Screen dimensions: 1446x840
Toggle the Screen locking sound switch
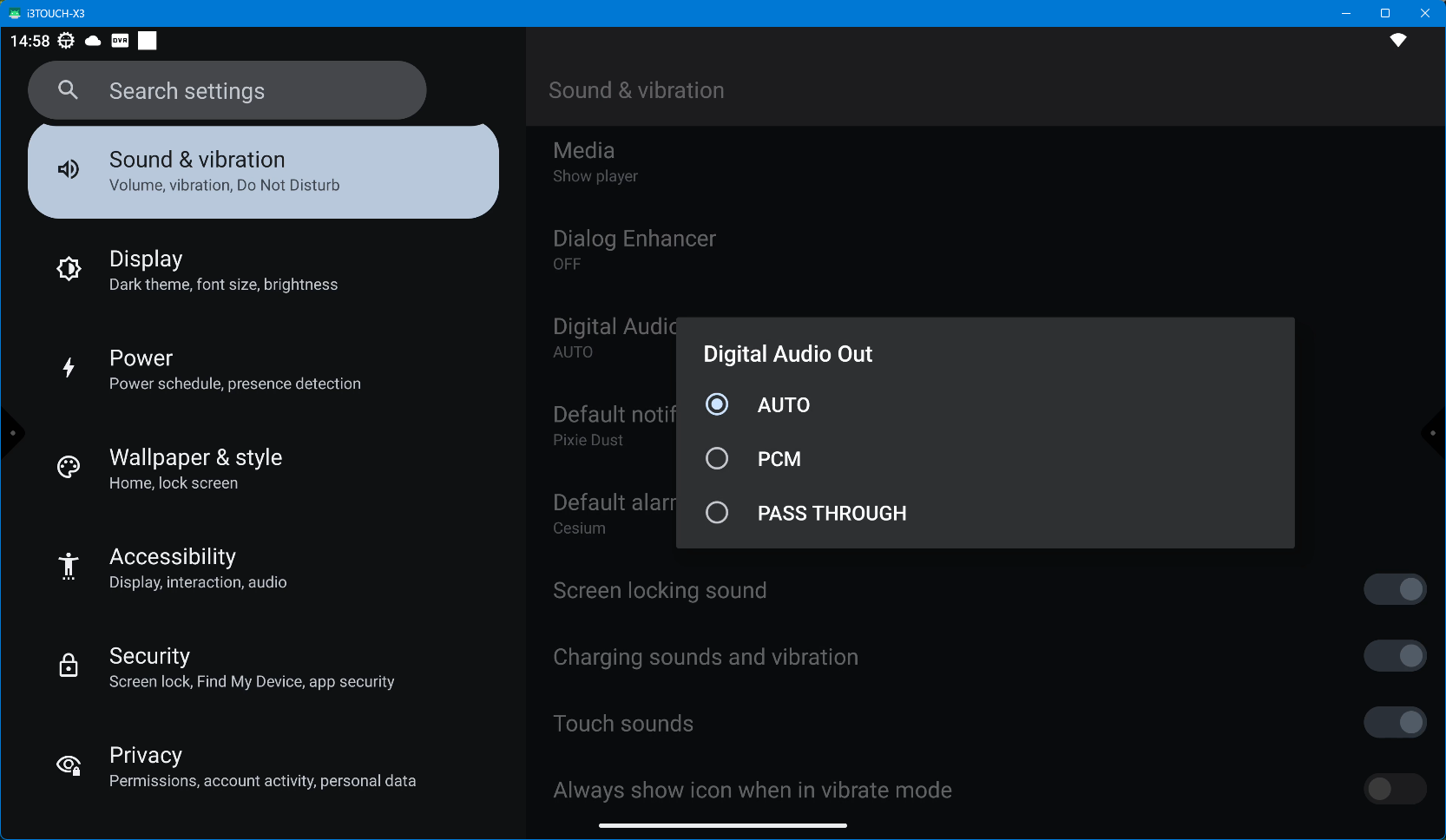(1394, 590)
